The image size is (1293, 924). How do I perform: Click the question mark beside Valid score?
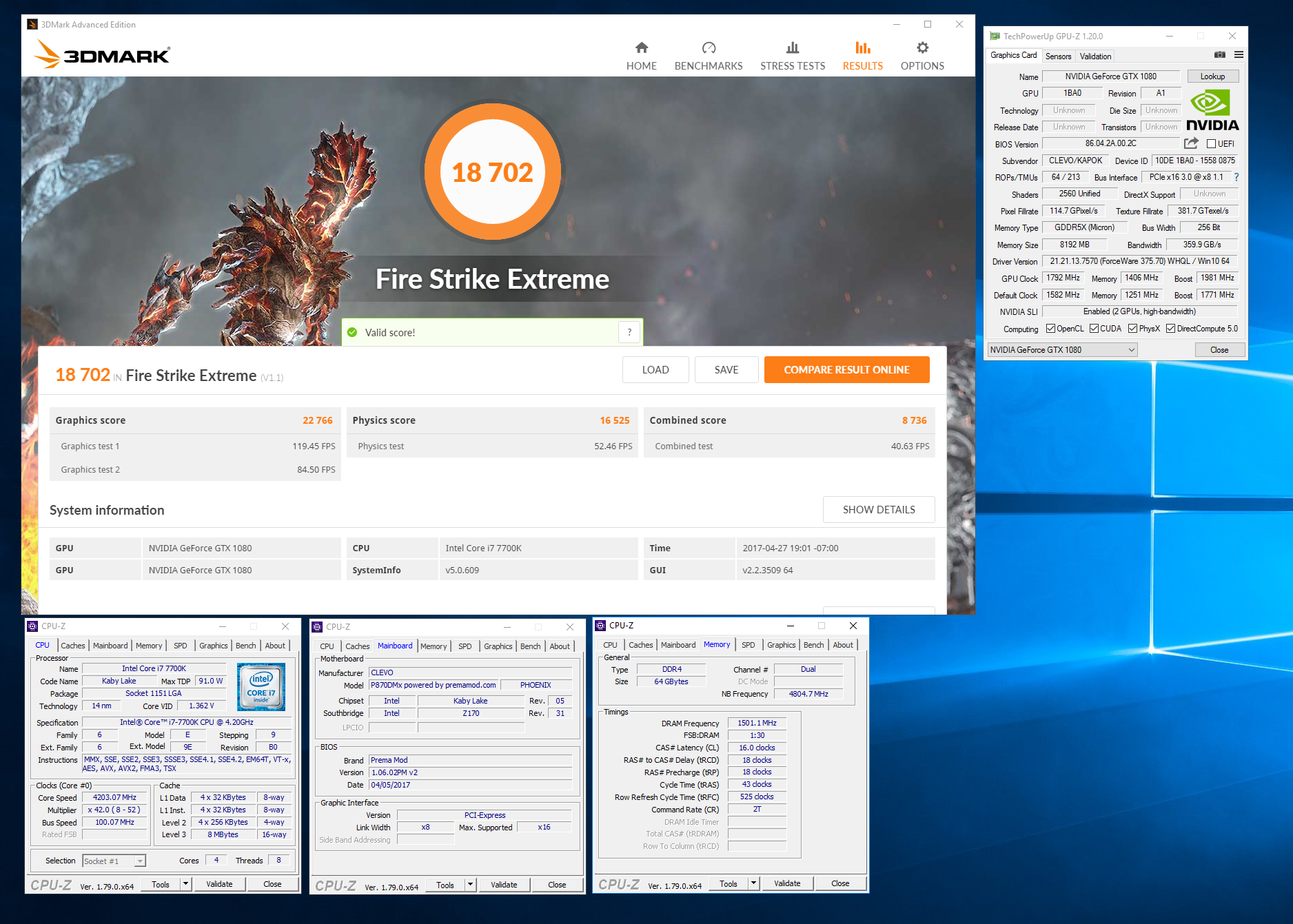pyautogui.click(x=629, y=332)
